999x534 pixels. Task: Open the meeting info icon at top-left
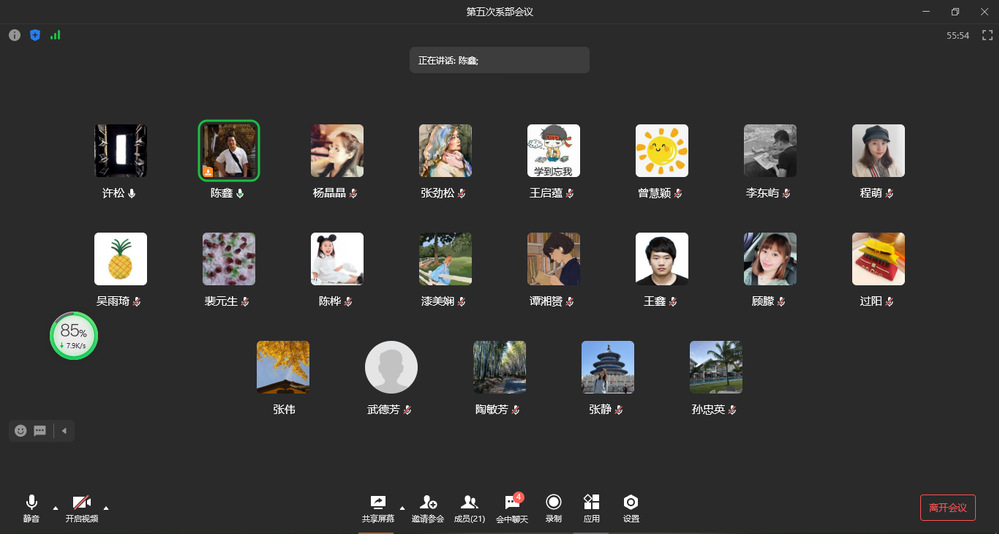[x=14, y=35]
